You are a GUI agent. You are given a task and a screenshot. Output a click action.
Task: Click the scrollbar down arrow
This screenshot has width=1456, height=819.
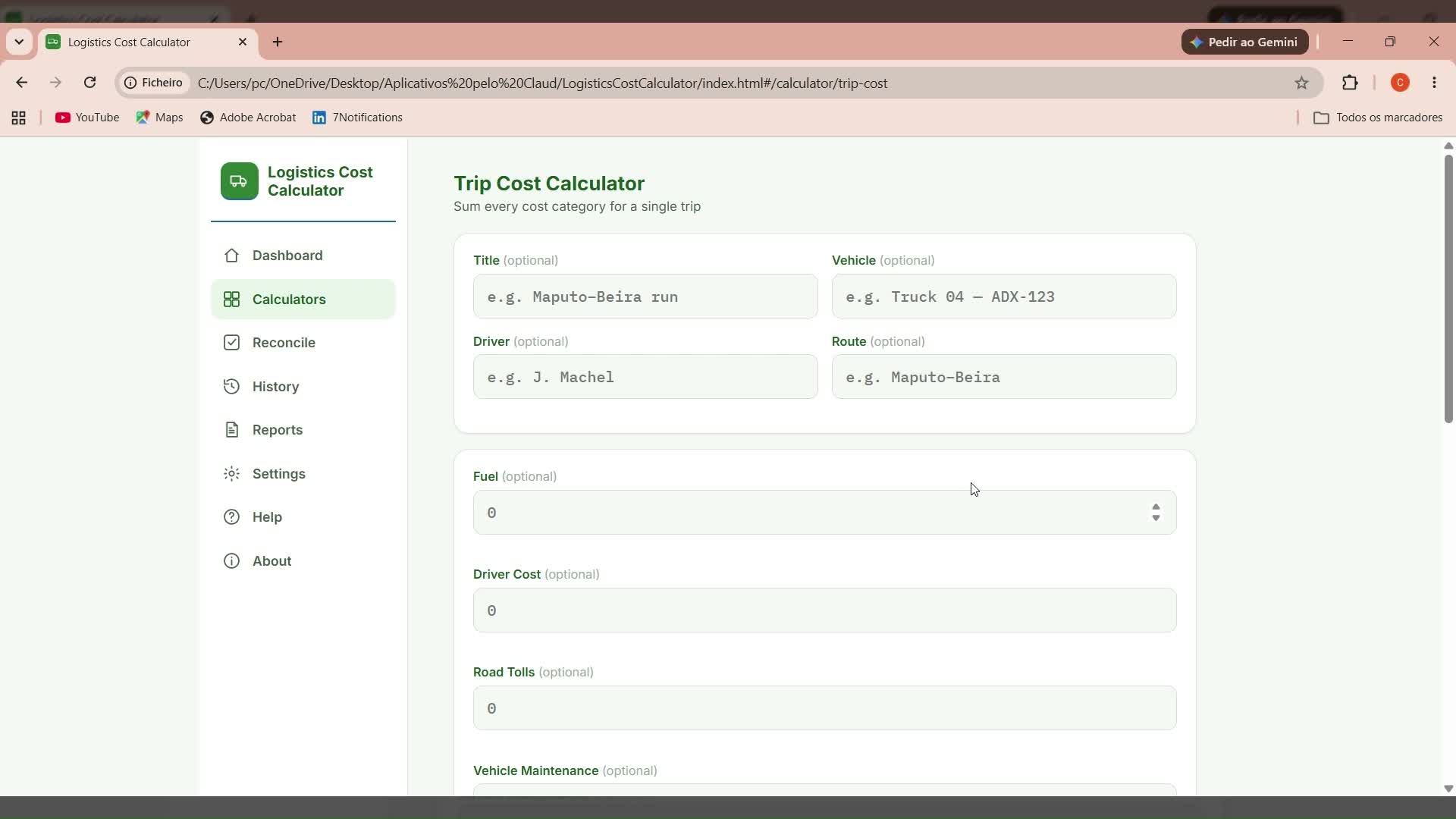tap(1448, 789)
